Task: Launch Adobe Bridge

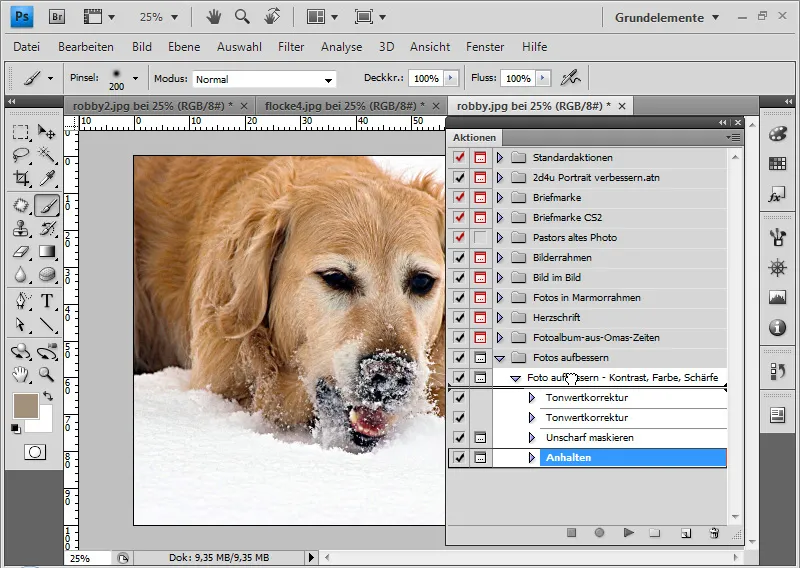Action: [x=57, y=17]
